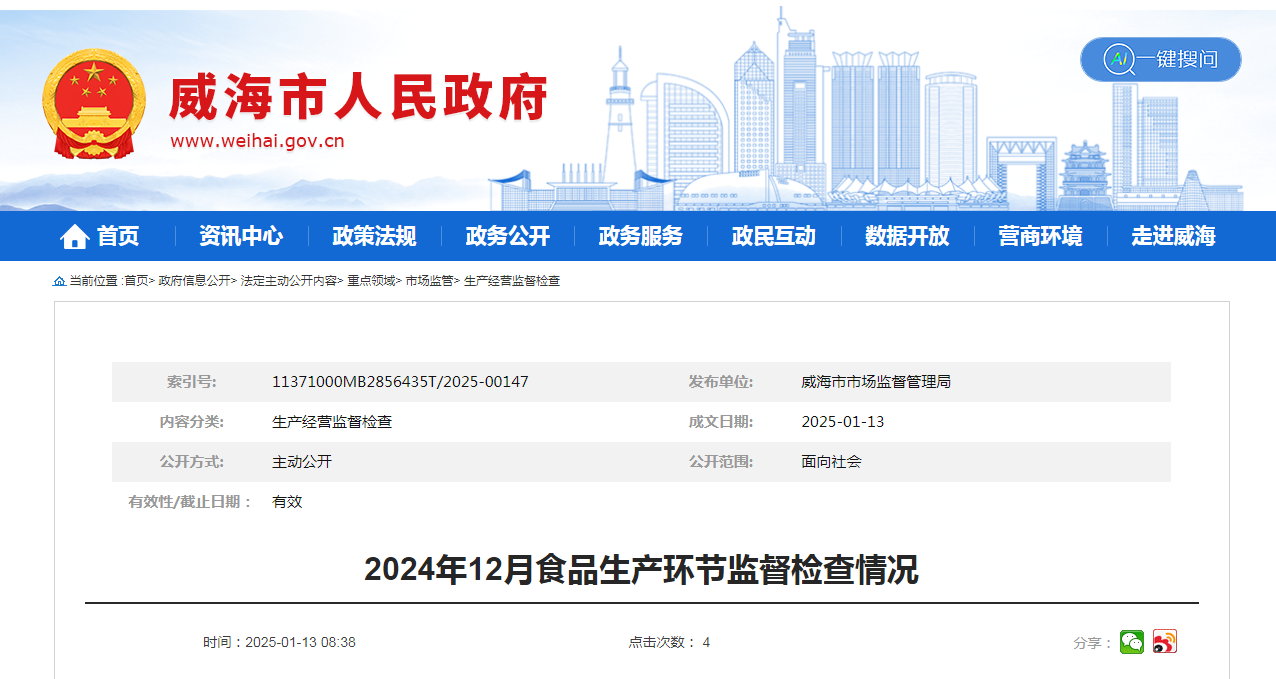
Task: Open 政务服务 from the nav bar
Action: tap(640, 237)
